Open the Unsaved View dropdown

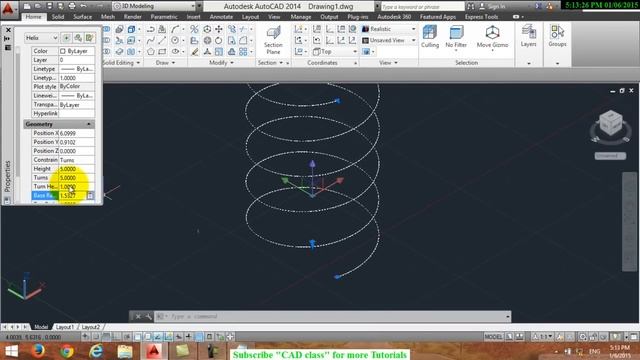click(x=389, y=40)
